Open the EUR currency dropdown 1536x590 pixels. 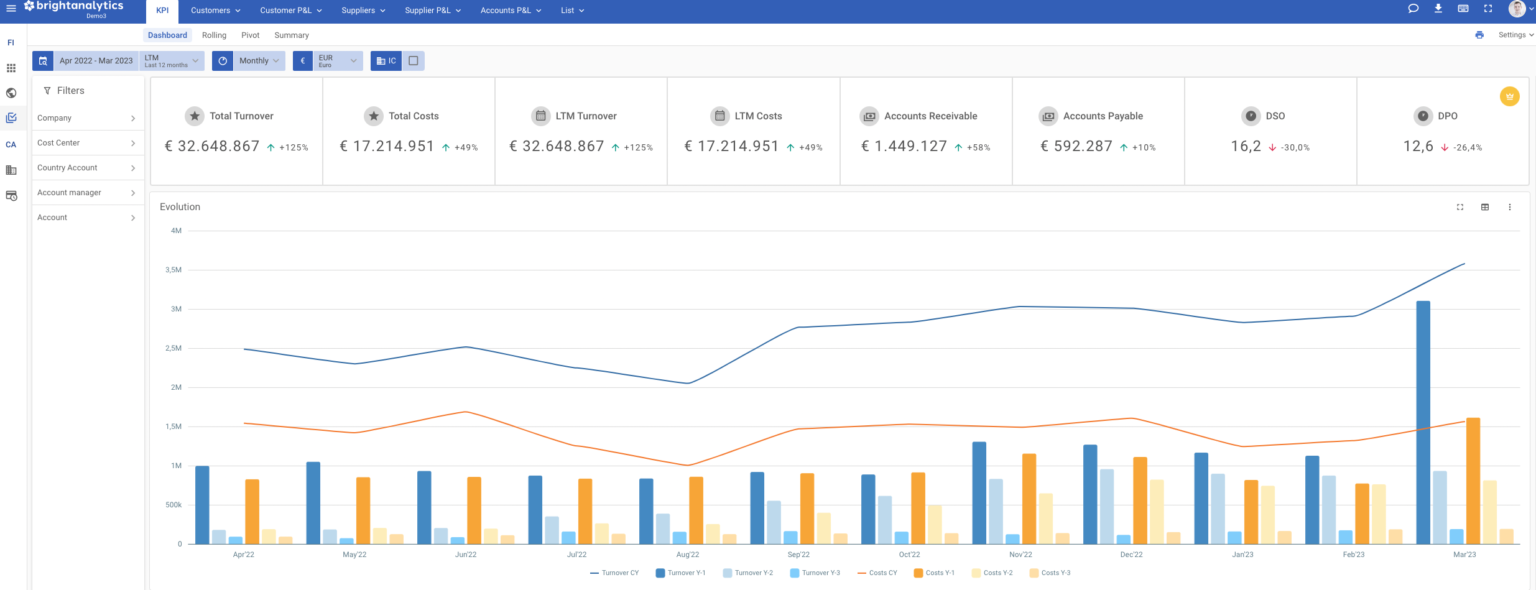[330, 60]
